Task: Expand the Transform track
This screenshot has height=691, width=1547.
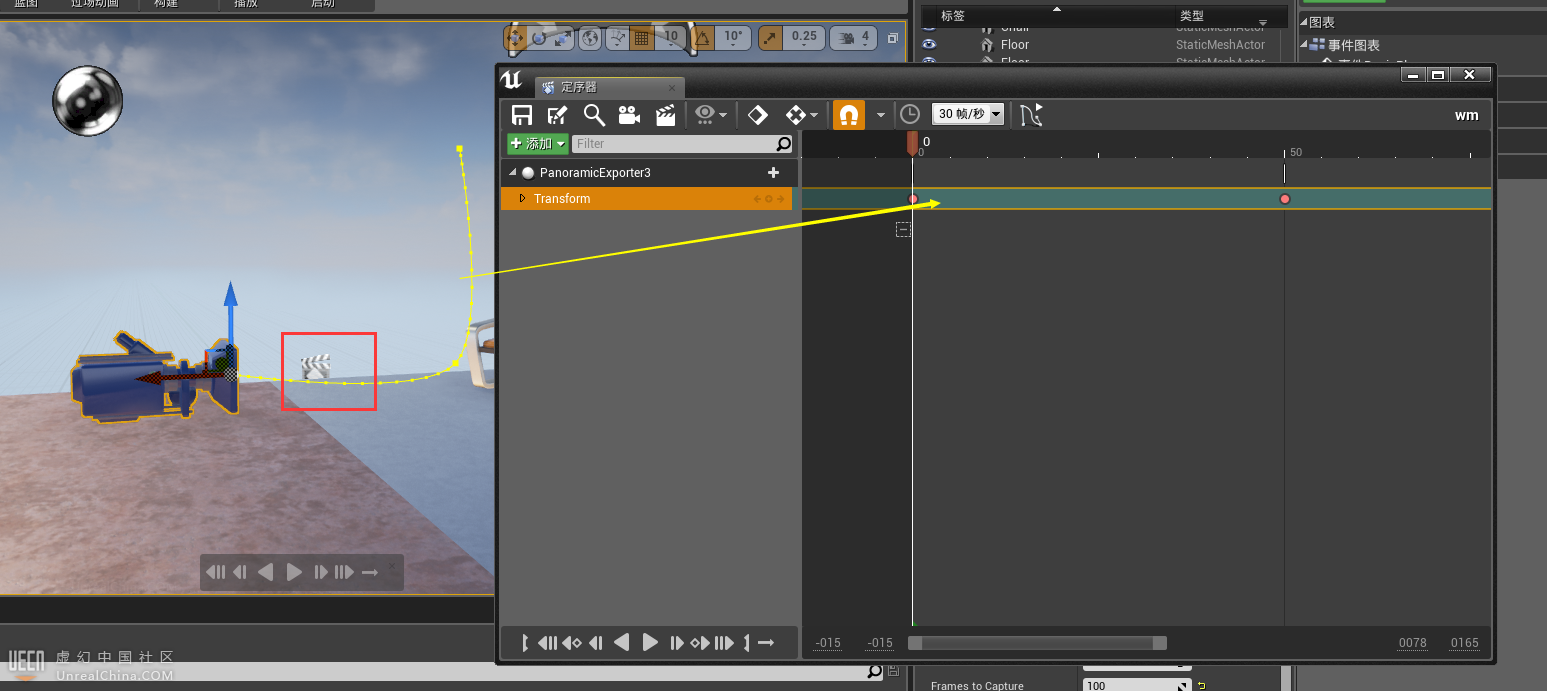Action: 522,199
